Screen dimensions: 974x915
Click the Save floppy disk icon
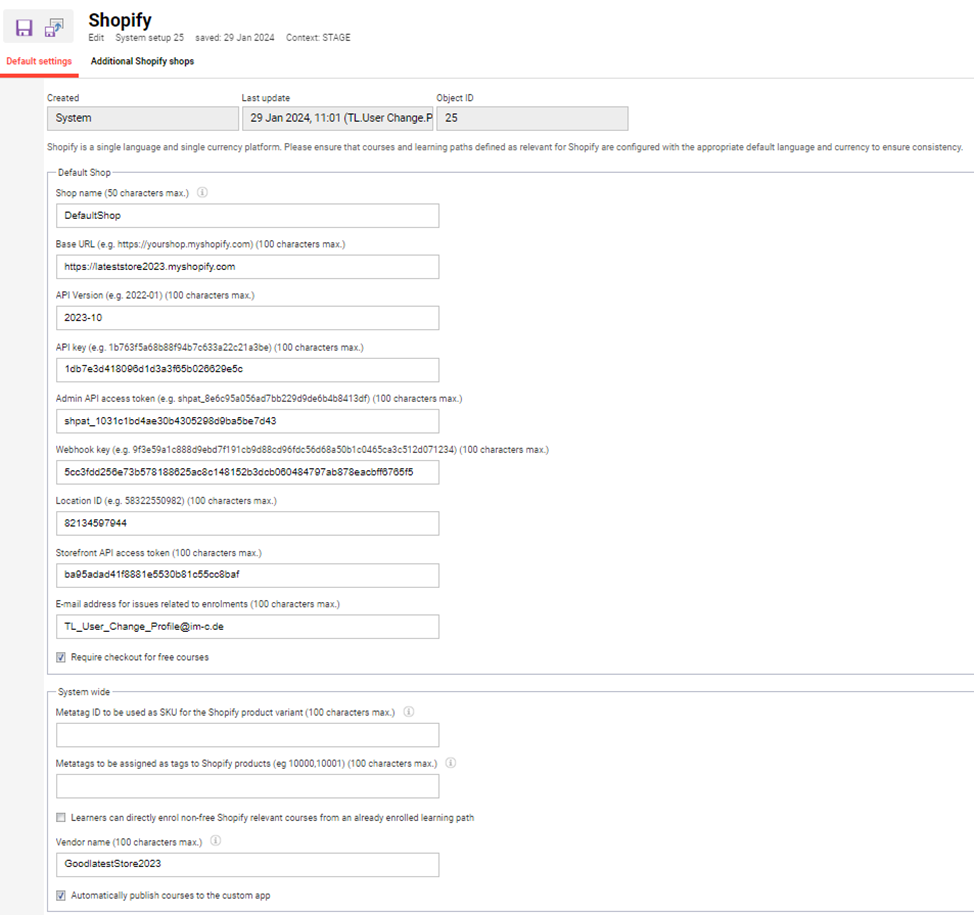click(24, 28)
